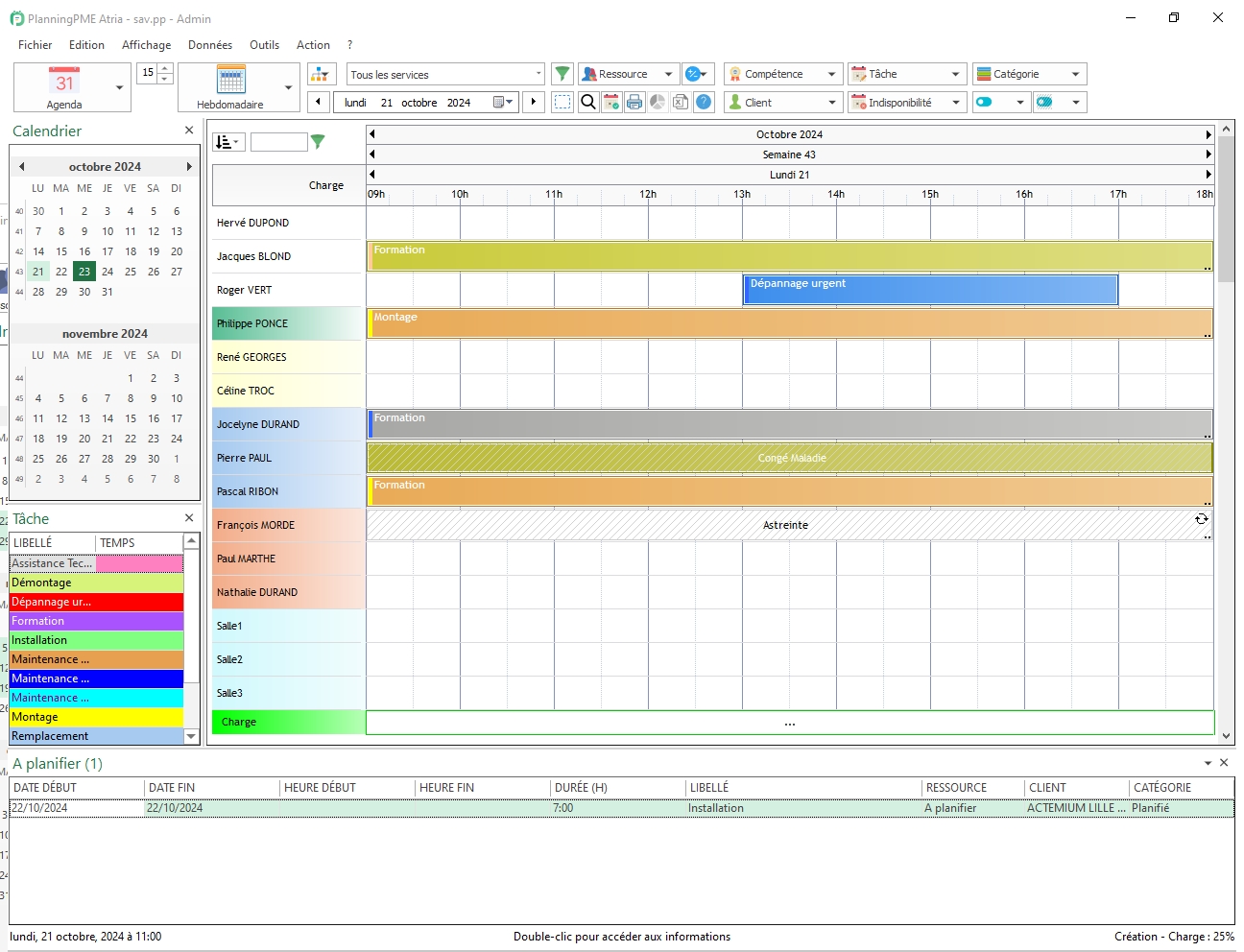Click the printer icon

point(634,102)
